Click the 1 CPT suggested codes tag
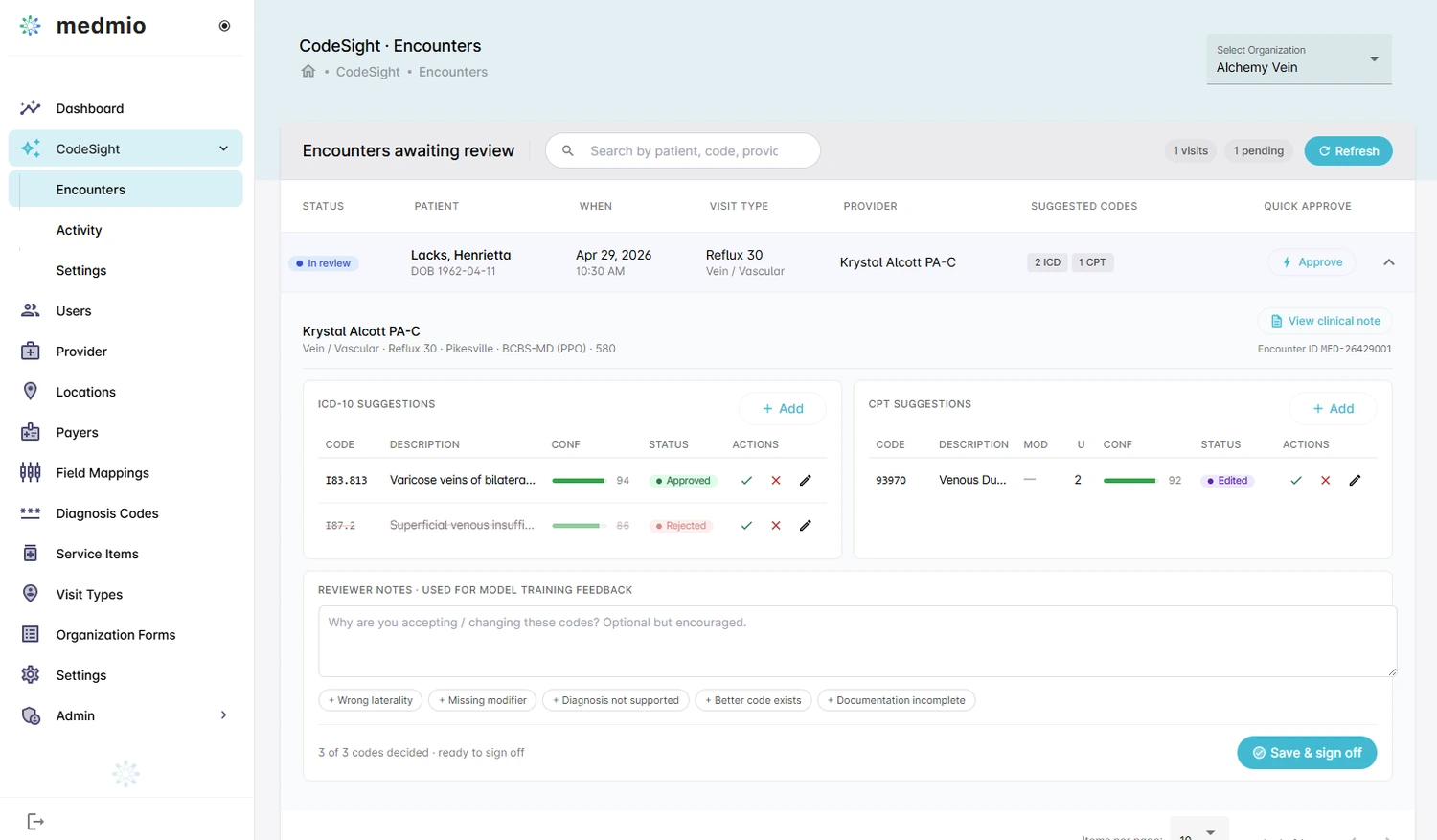The height and width of the screenshot is (840, 1437). pos(1092,262)
